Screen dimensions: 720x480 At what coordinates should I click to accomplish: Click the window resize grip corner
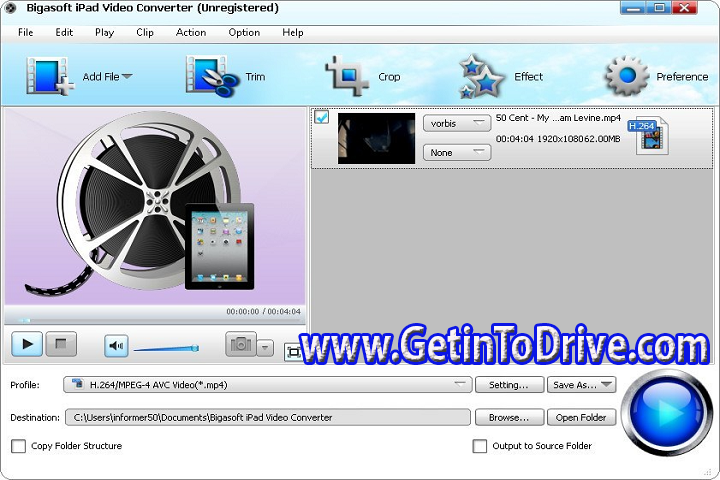710,472
